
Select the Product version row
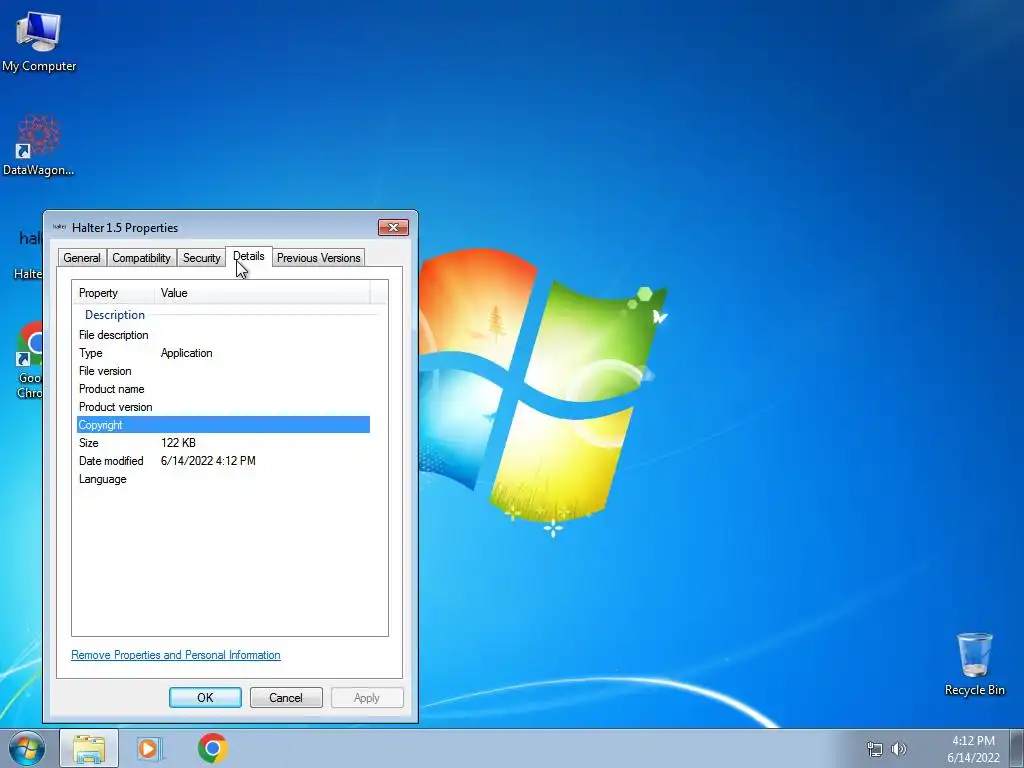tap(223, 407)
